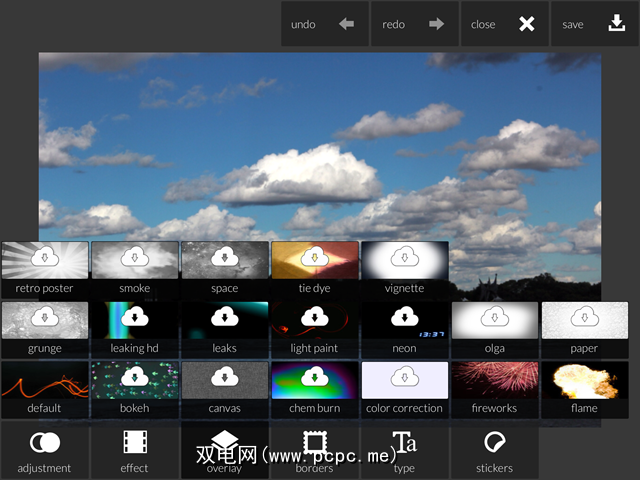Save the edited image
This screenshot has height=480, width=640.
[594, 24]
